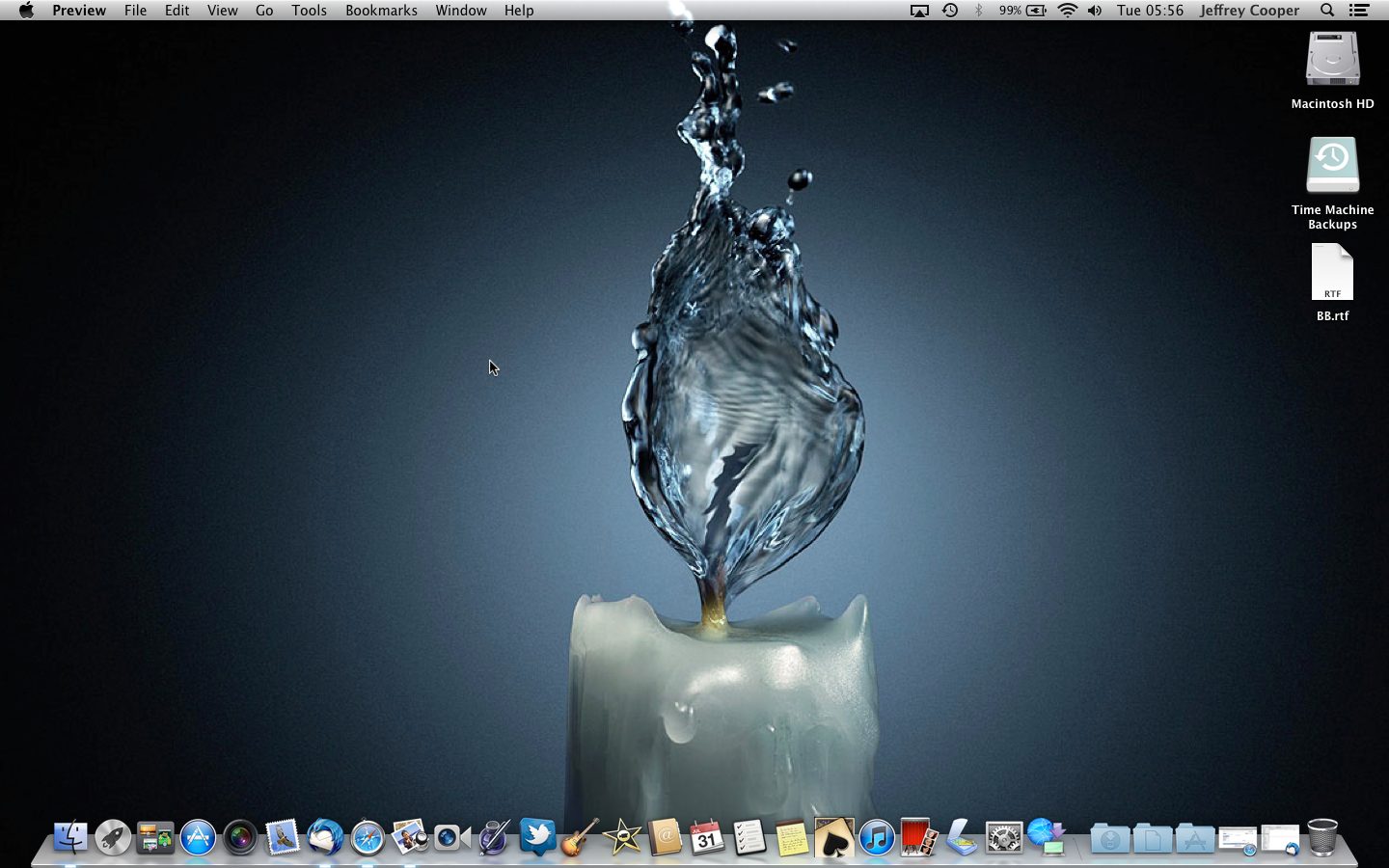Click the AirPlay mirroring menu bar icon
Screen dimensions: 1389x868
tap(920, 11)
